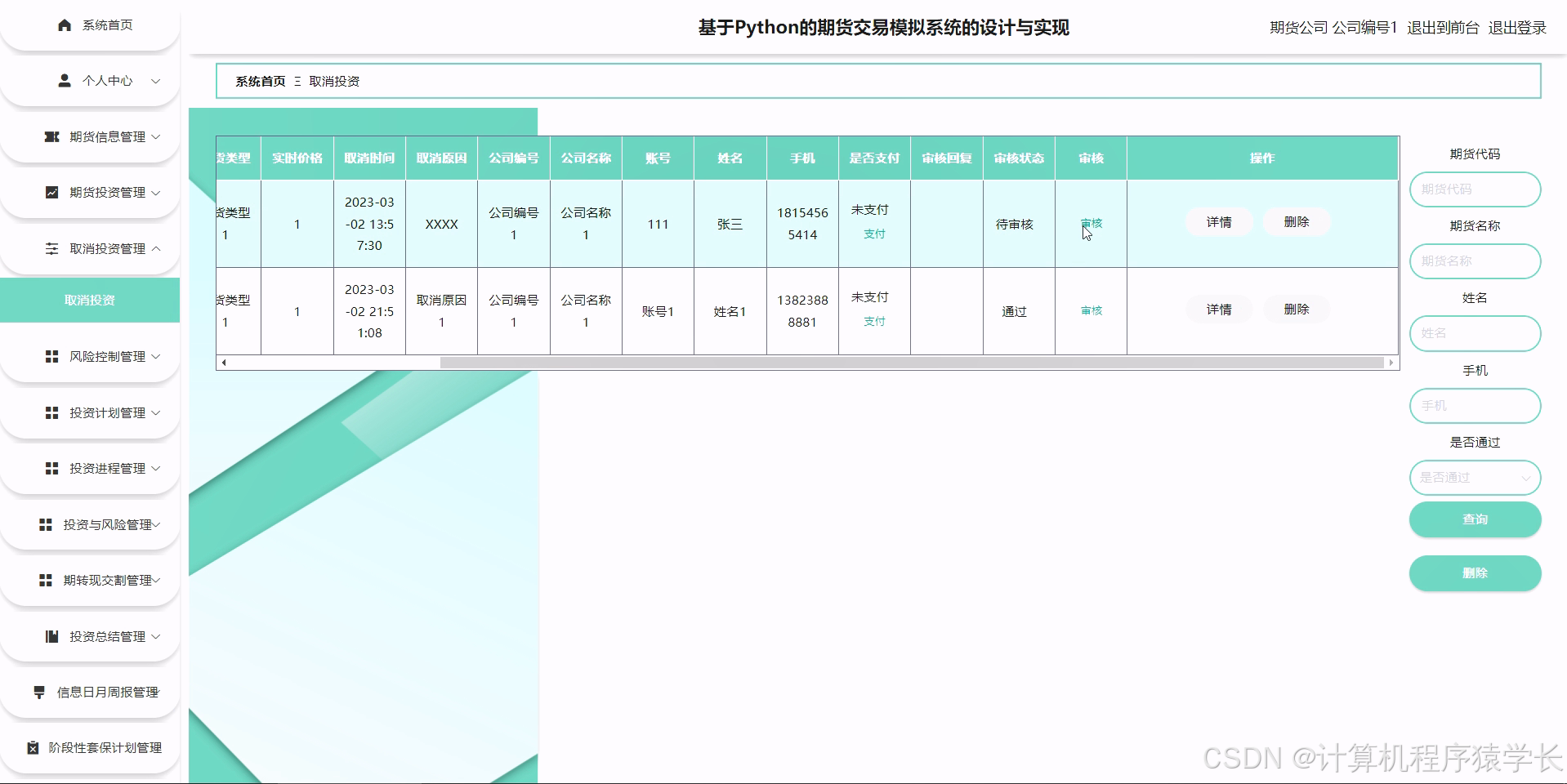Image resolution: width=1567 pixels, height=784 pixels.
Task: Click the XXXX cancel reason cell
Action: [441, 224]
